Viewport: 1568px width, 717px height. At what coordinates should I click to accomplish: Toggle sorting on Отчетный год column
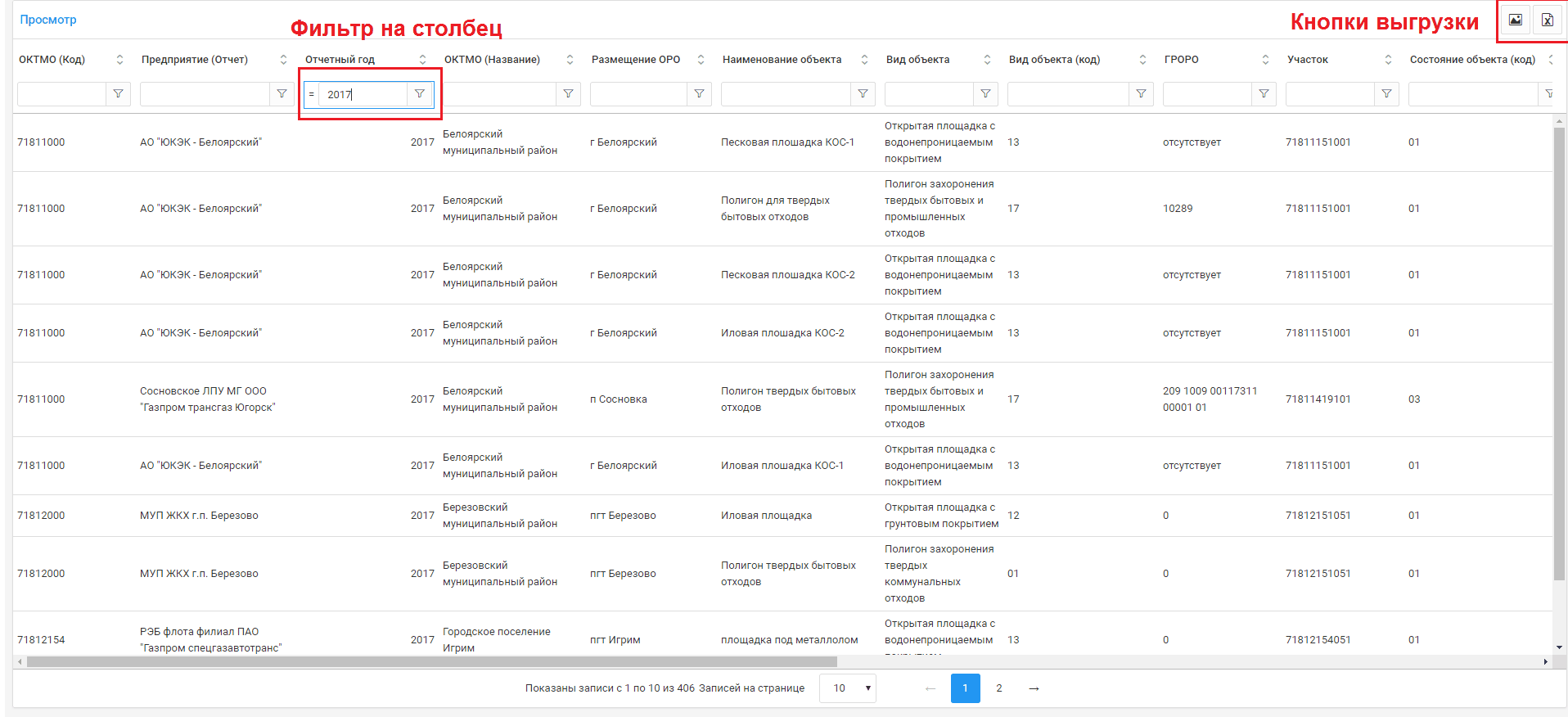coord(422,60)
